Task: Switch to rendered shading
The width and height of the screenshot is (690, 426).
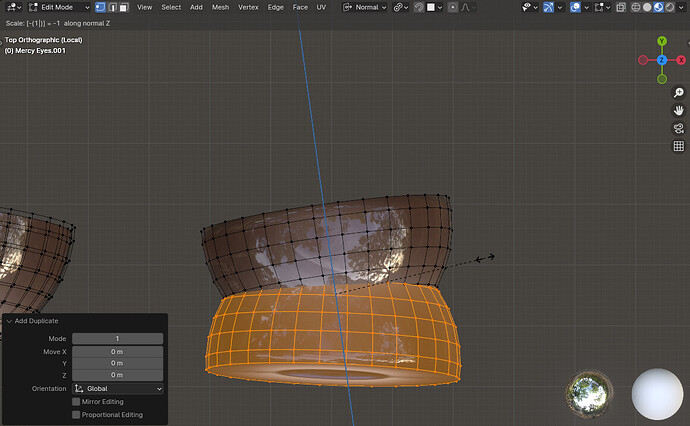Action: pos(670,7)
